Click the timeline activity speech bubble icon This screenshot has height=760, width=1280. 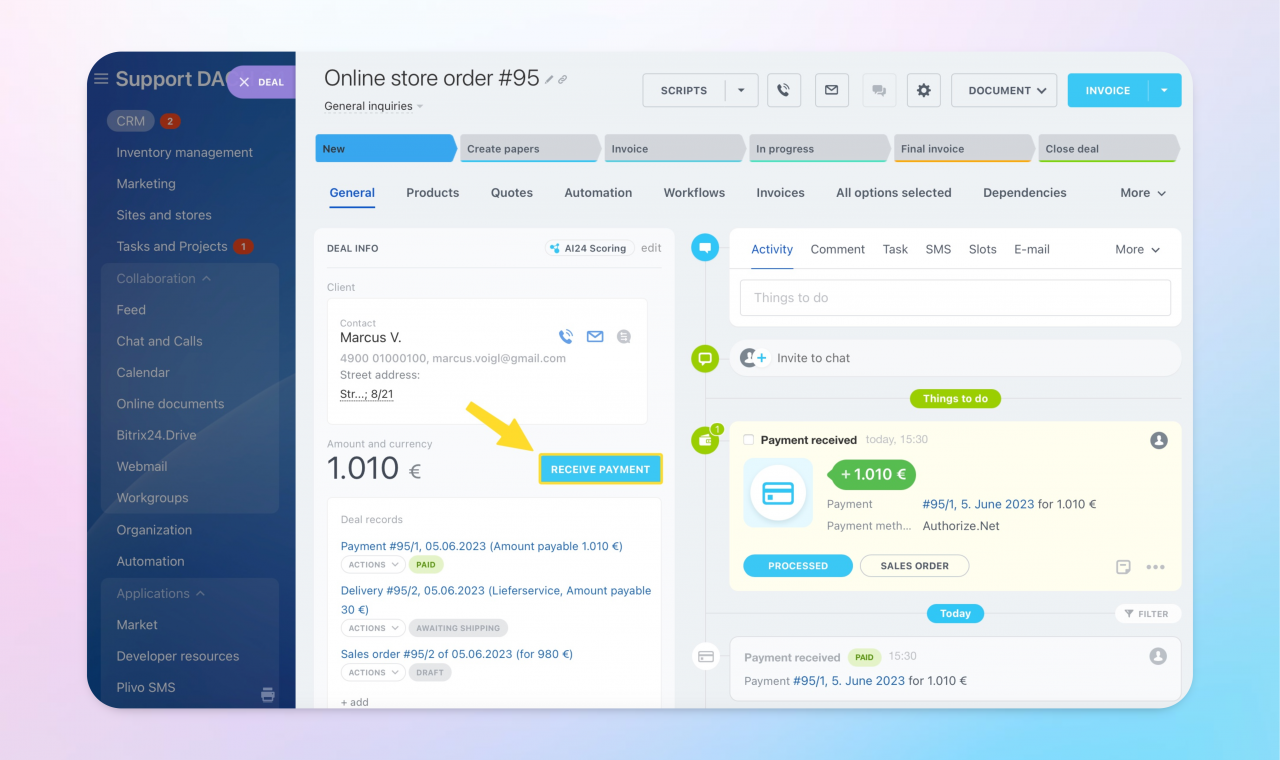[x=705, y=247]
